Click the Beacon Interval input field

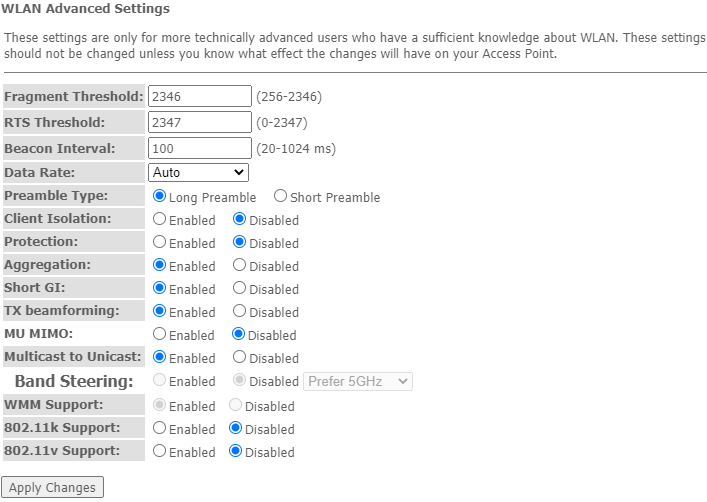coord(200,149)
